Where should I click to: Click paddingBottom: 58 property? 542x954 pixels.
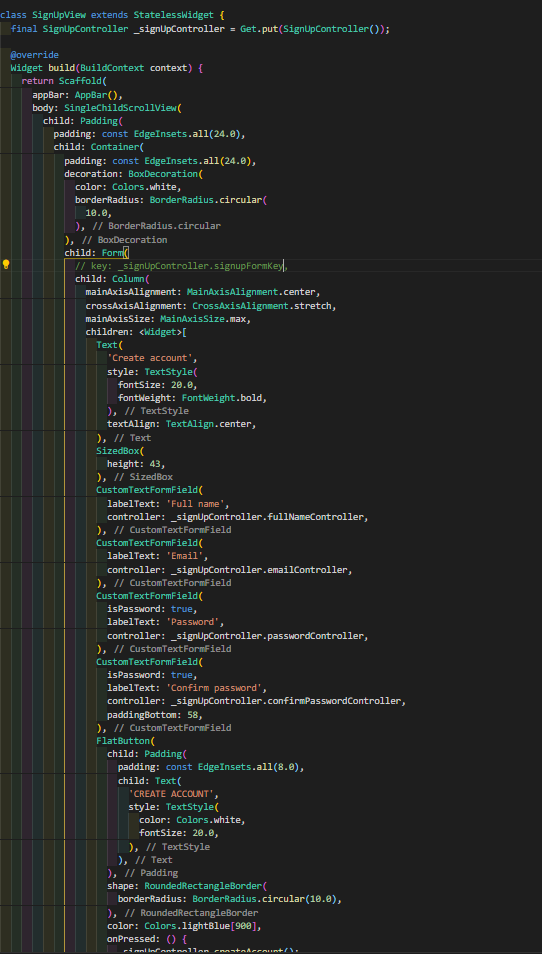[155, 714]
